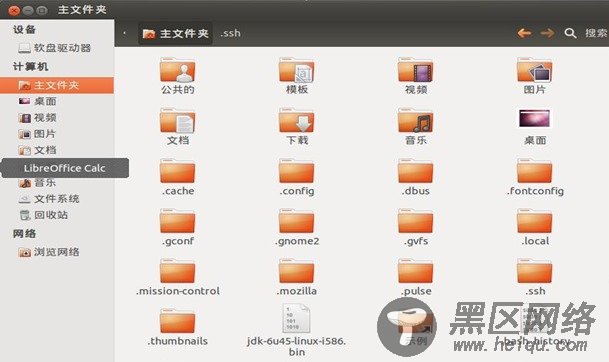Select the .dbus folder
This screenshot has width=609, height=362.
click(416, 177)
